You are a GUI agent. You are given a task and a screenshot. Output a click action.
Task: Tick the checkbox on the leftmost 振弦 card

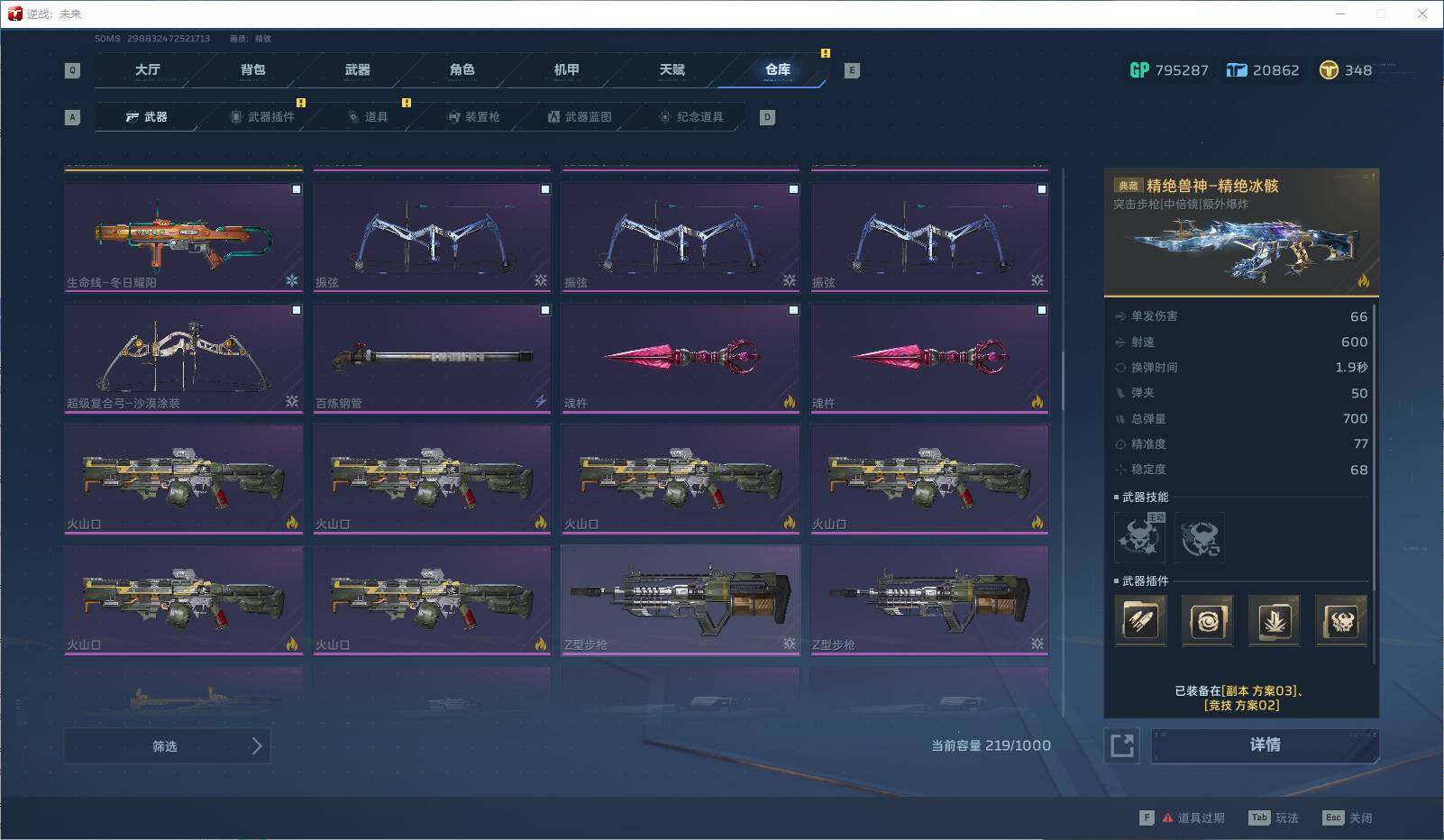pyautogui.click(x=545, y=189)
